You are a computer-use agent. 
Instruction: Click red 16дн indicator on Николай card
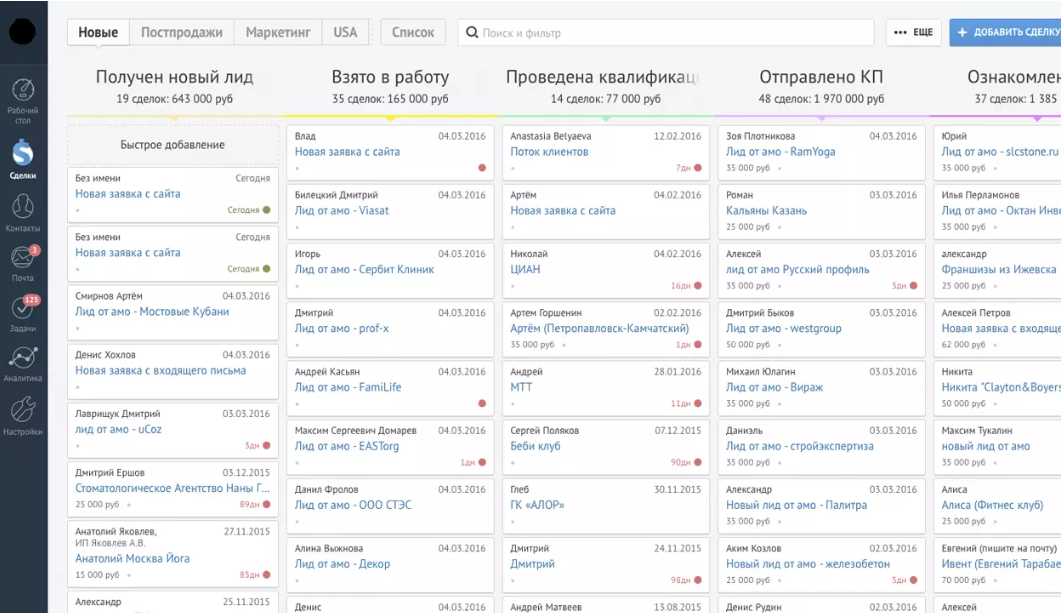coord(686,286)
